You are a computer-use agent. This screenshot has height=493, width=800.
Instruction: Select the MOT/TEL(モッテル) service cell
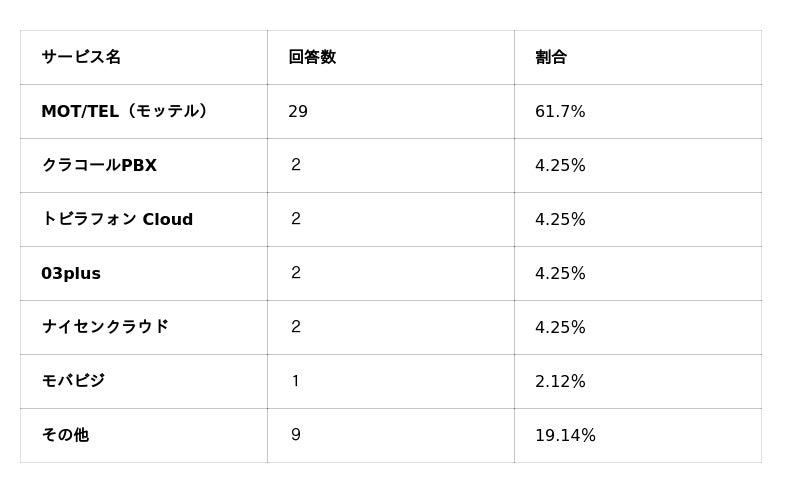[125, 111]
